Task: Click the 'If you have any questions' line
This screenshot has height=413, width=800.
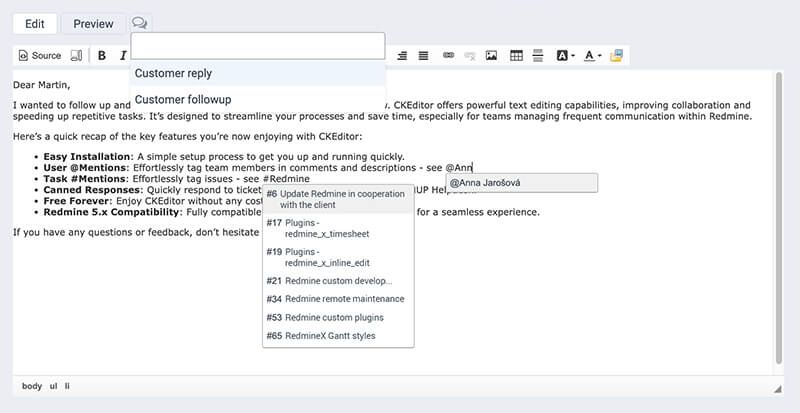Action: point(136,232)
